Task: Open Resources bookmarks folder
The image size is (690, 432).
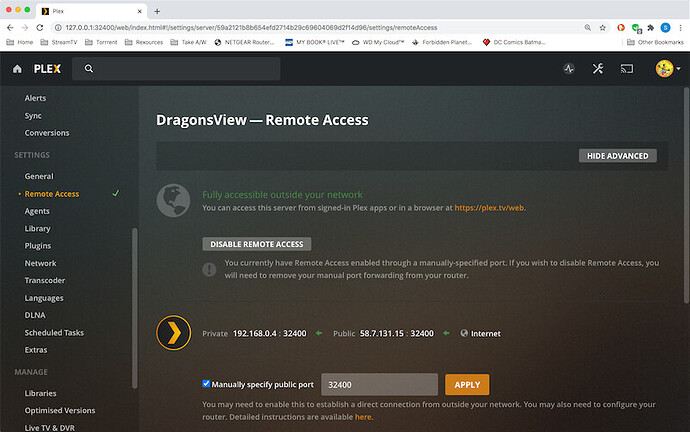Action: point(144,42)
